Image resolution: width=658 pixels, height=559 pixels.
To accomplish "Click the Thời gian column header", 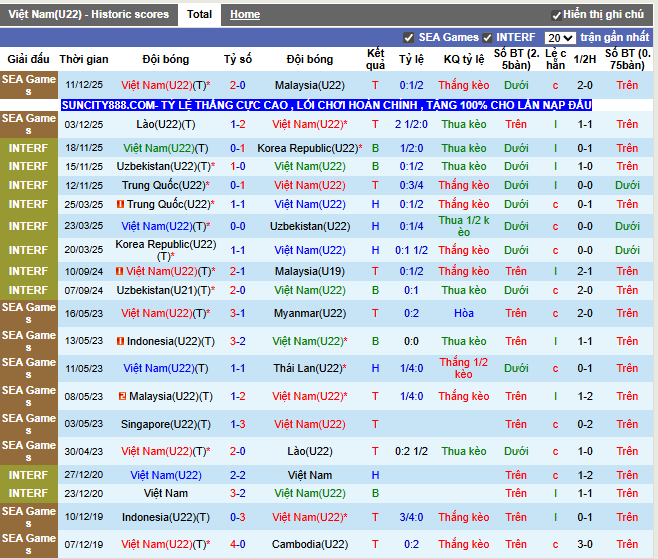I will click(x=84, y=59).
